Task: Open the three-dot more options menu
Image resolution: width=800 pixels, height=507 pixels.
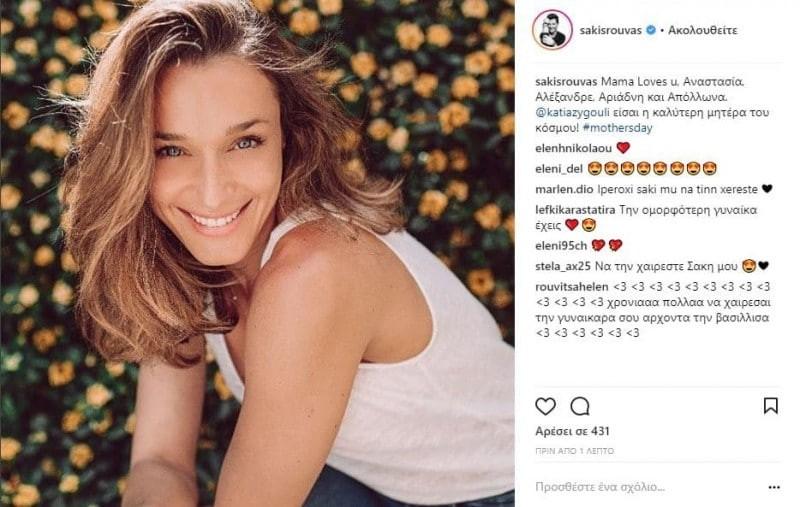Action: 774,487
